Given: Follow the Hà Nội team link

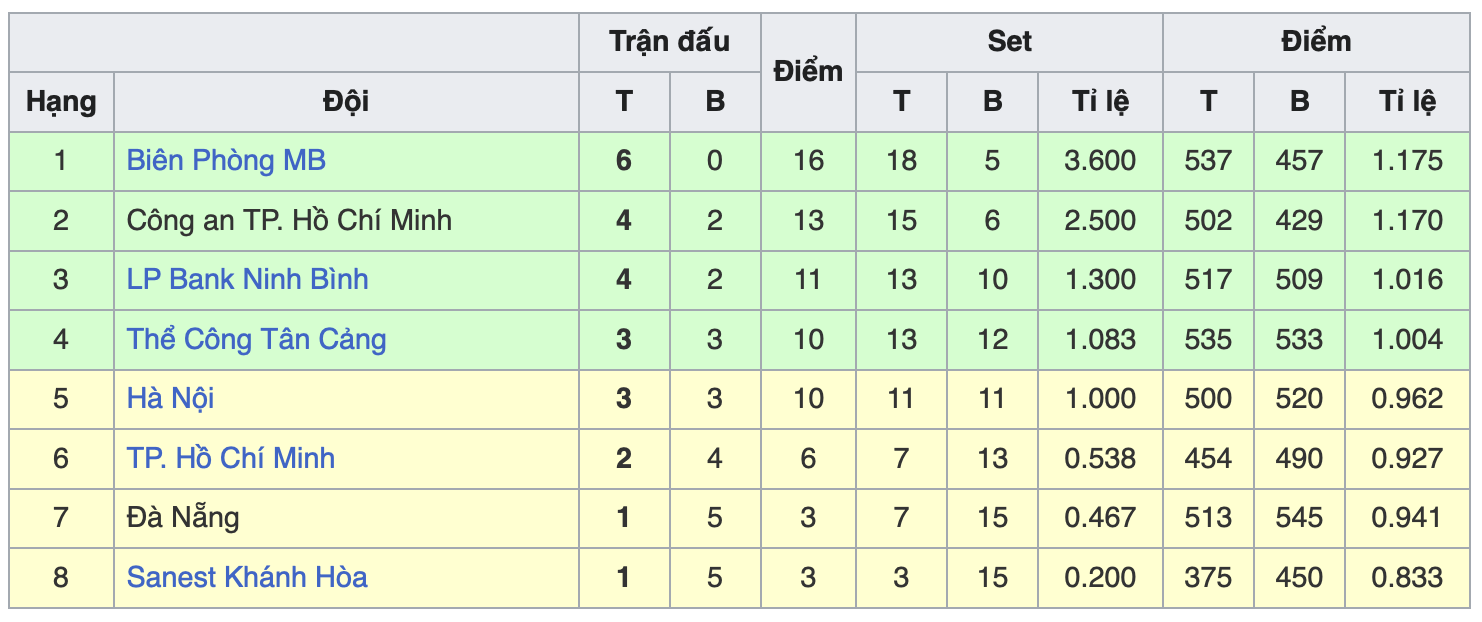Looking at the screenshot, I should coord(170,399).
